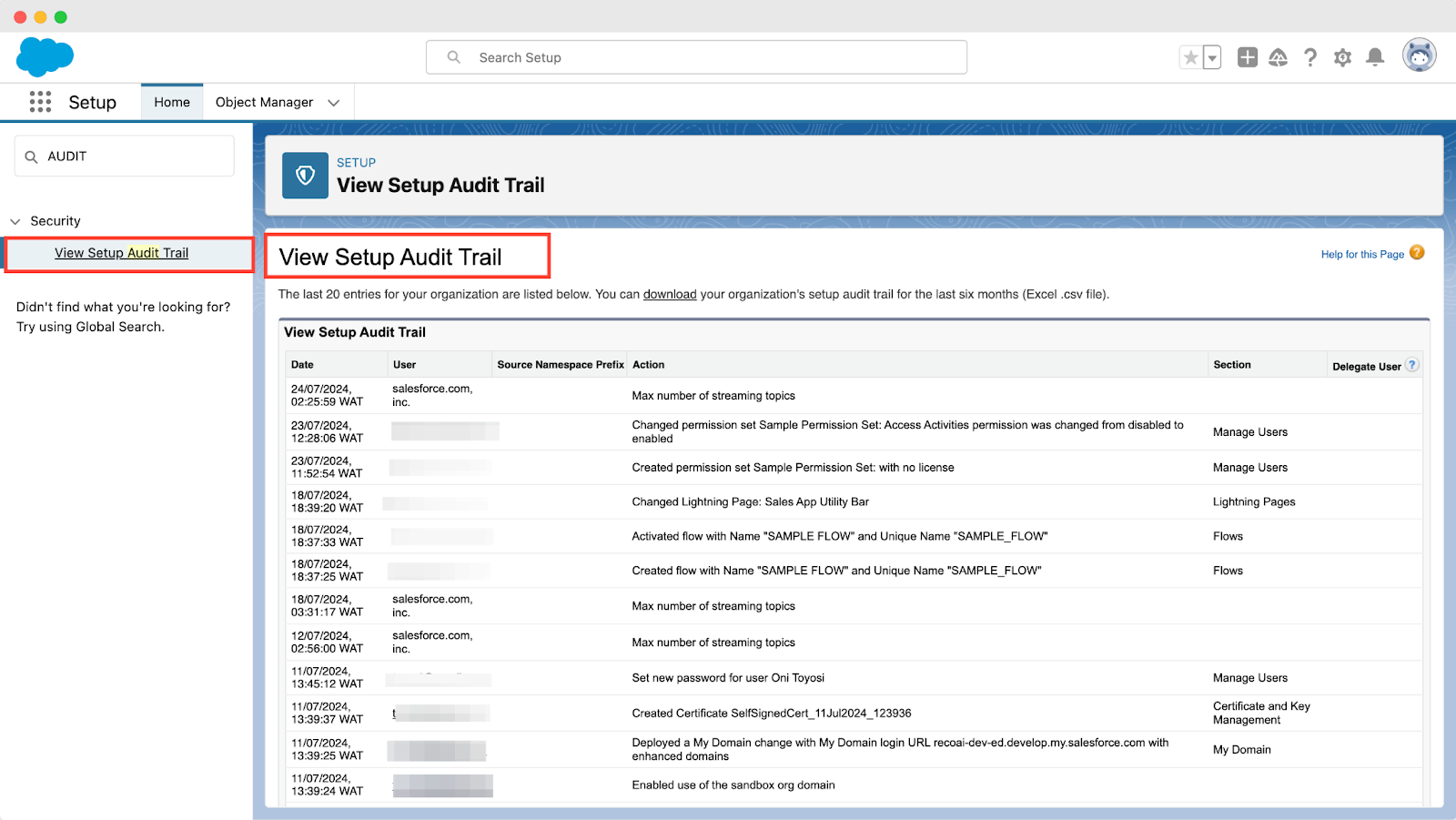Viewport: 1456px width, 820px height.
Task: Click the Delegate User info question icon
Action: tap(1411, 365)
